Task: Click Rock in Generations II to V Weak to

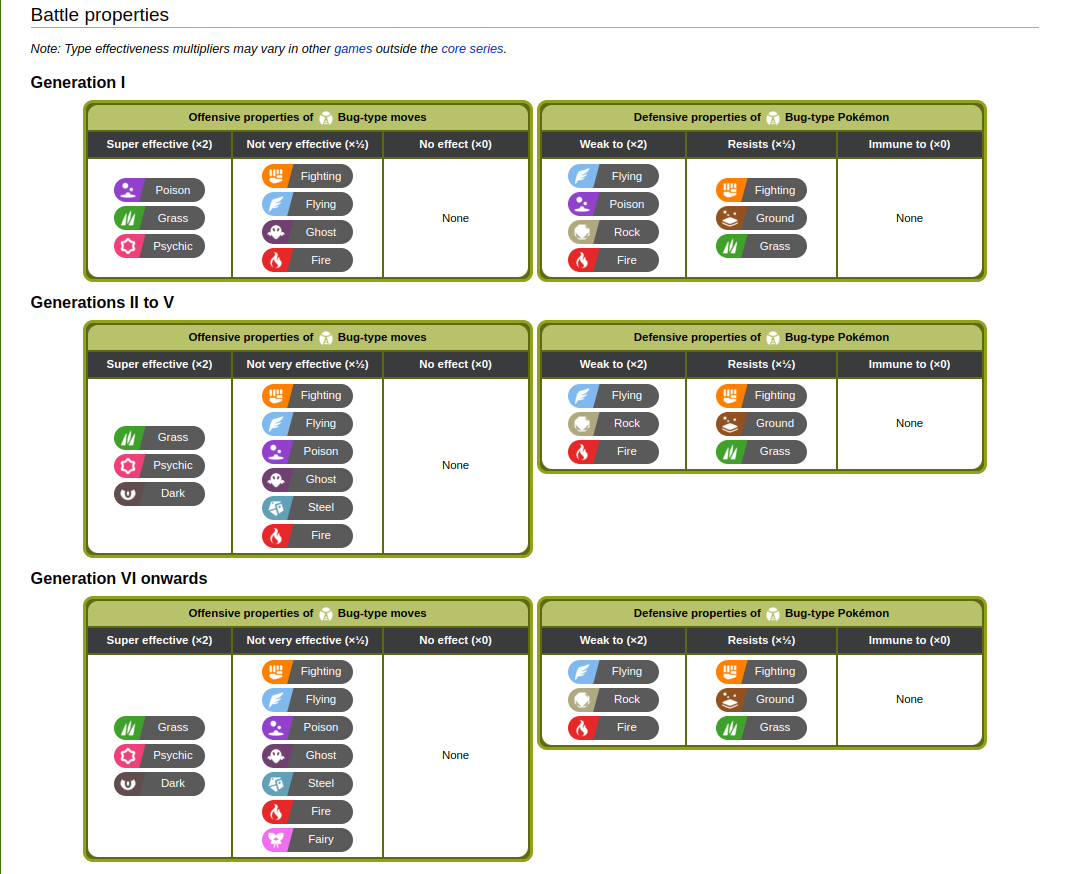Action: [x=613, y=423]
